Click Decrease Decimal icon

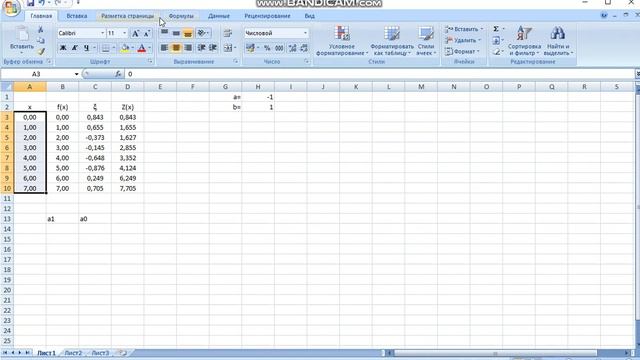pyautogui.click(x=304, y=48)
